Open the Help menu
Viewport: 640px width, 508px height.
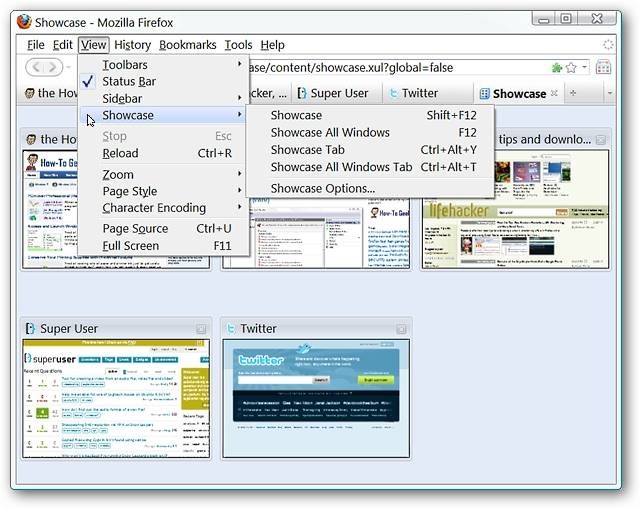pyautogui.click(x=272, y=44)
